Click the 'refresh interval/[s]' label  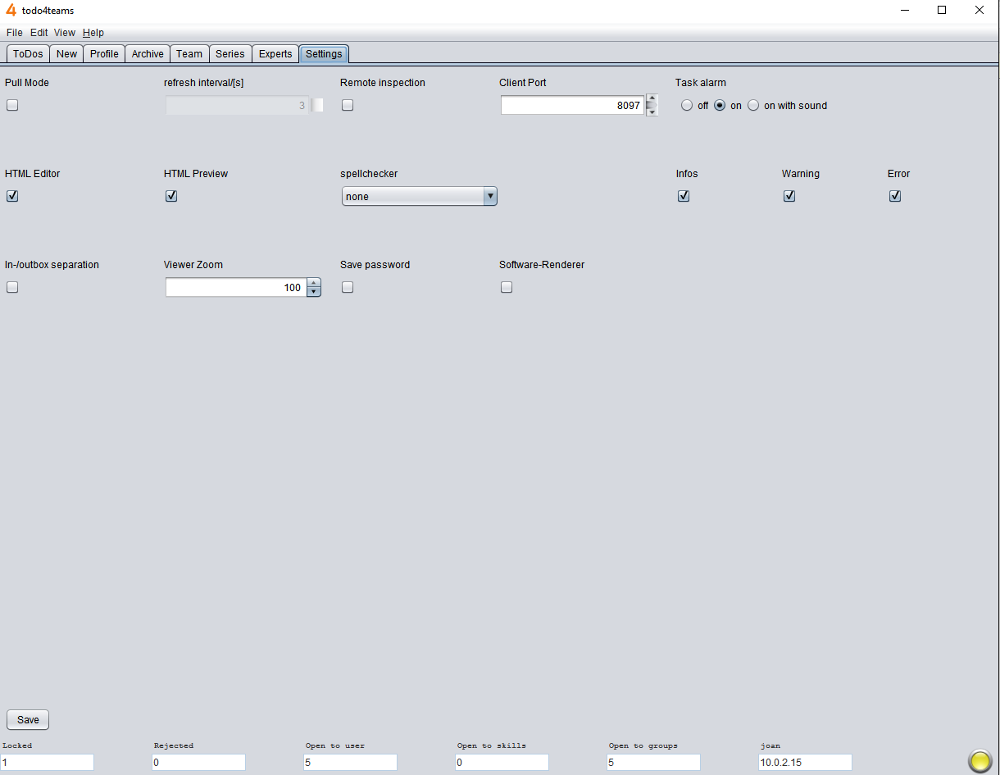click(x=203, y=82)
